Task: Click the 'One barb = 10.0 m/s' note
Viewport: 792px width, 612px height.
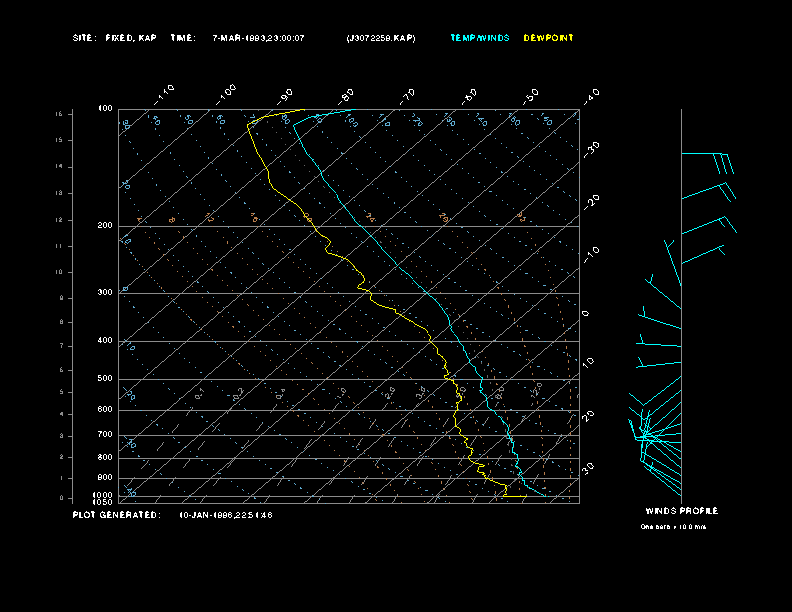Action: (673, 526)
